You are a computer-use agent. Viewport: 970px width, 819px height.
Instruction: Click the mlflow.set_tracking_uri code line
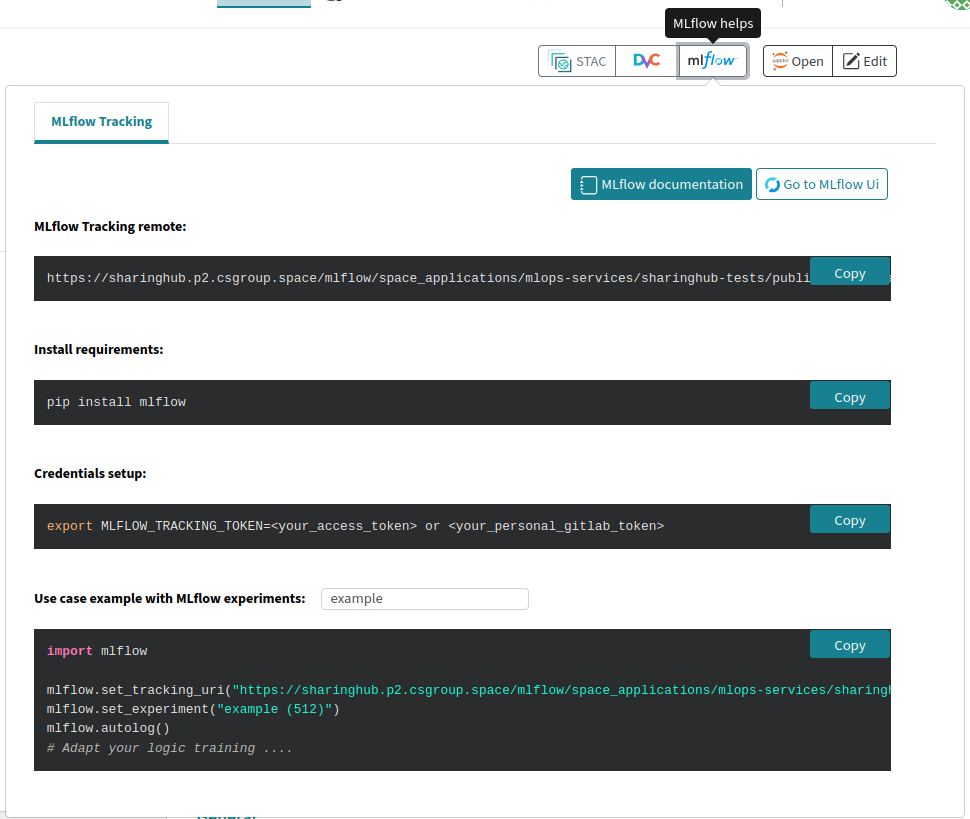(x=468, y=690)
